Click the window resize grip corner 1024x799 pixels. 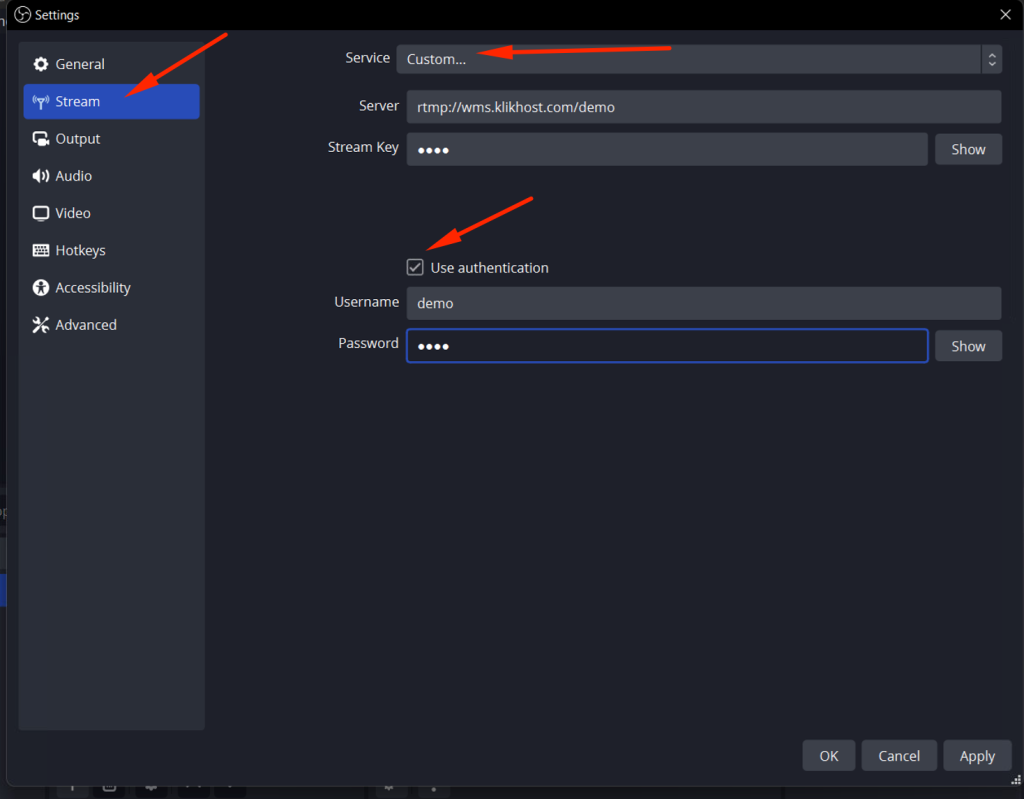pos(1016,780)
